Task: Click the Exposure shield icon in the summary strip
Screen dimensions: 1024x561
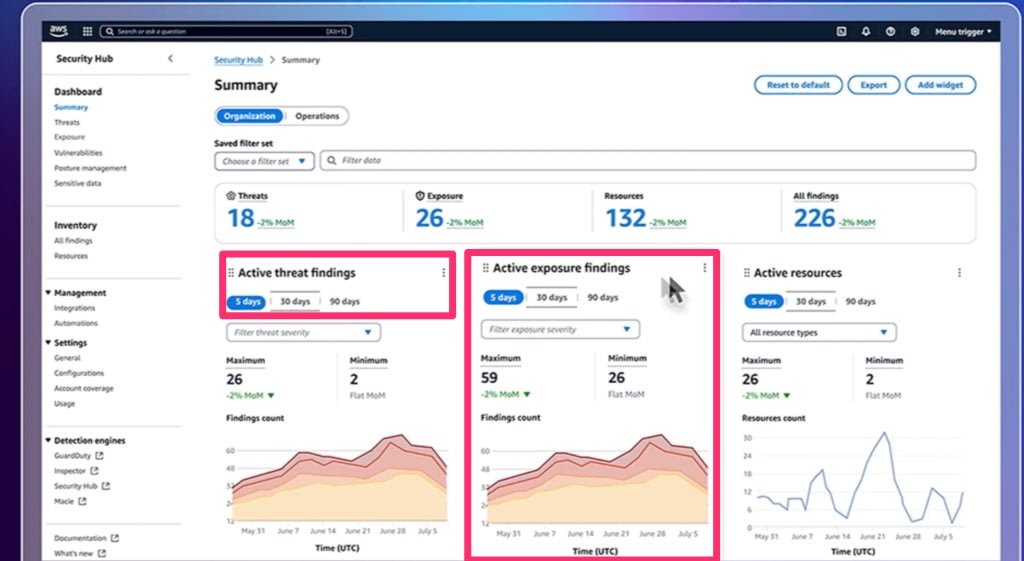Action: [420, 195]
